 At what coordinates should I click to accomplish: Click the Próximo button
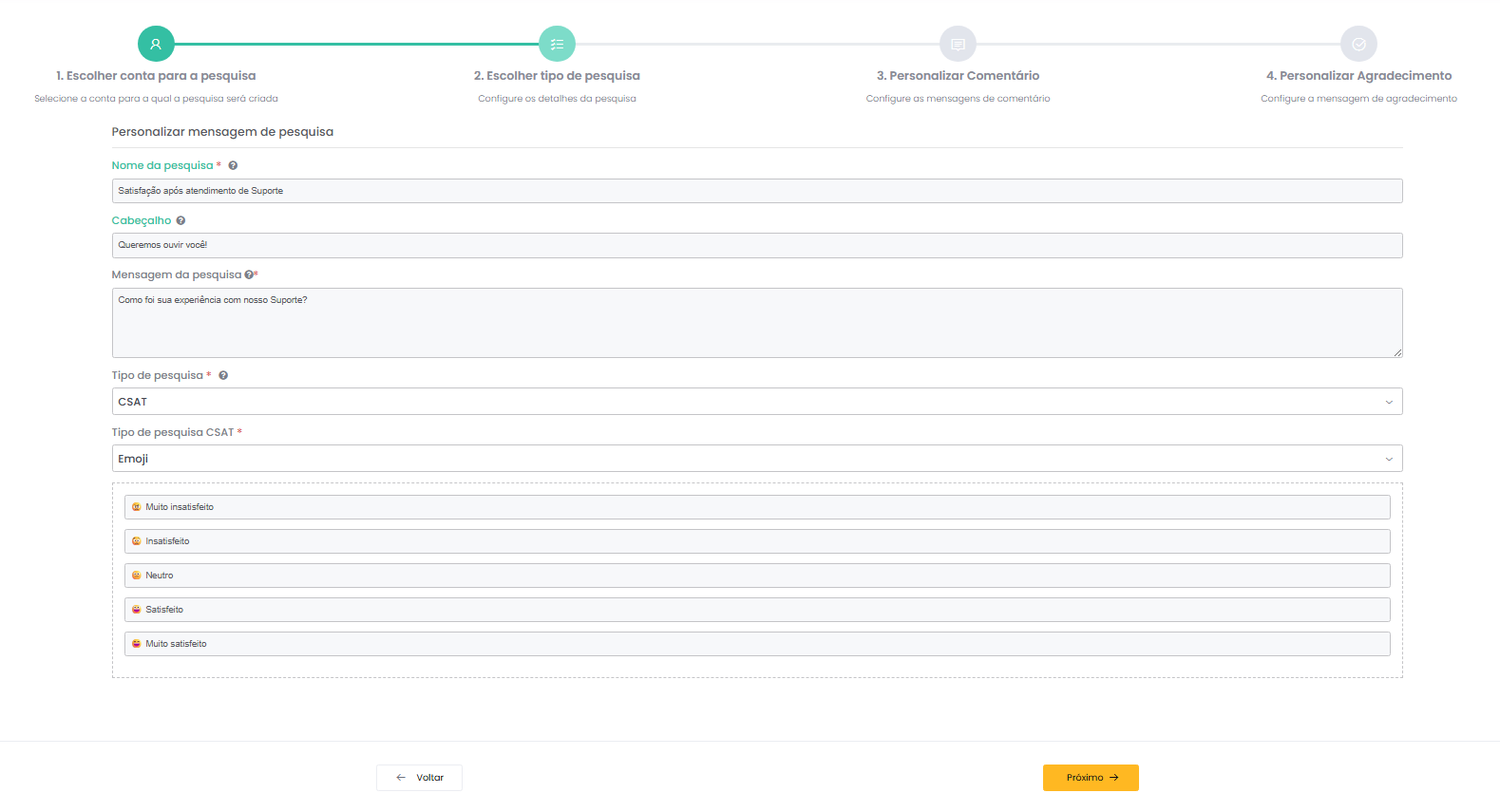pos(1091,778)
